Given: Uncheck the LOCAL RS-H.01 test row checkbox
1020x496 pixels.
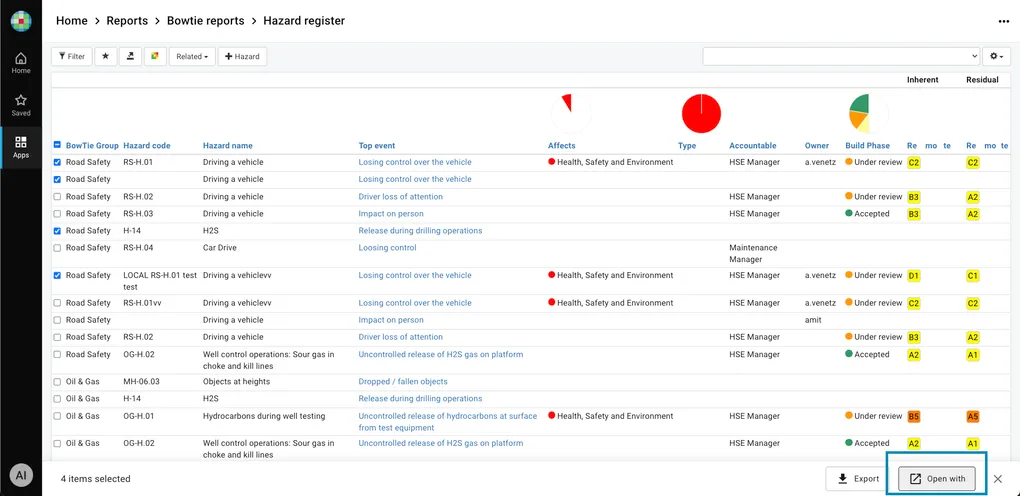Looking at the screenshot, I should [57, 275].
